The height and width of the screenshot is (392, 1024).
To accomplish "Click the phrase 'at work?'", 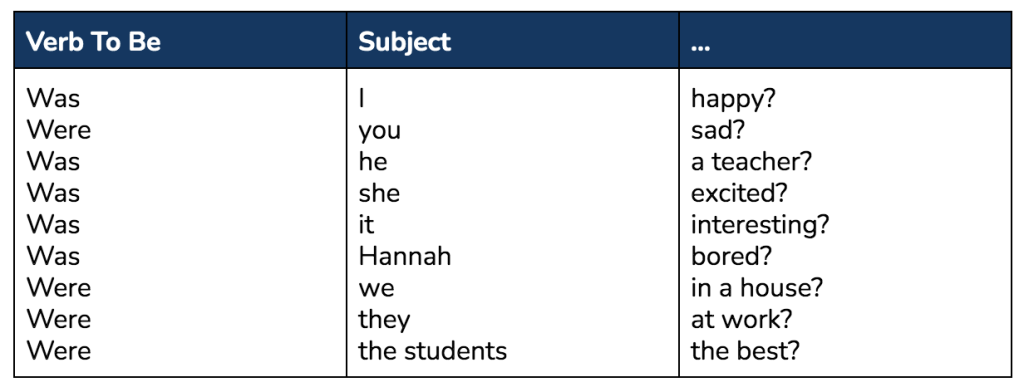I will [x=741, y=319].
